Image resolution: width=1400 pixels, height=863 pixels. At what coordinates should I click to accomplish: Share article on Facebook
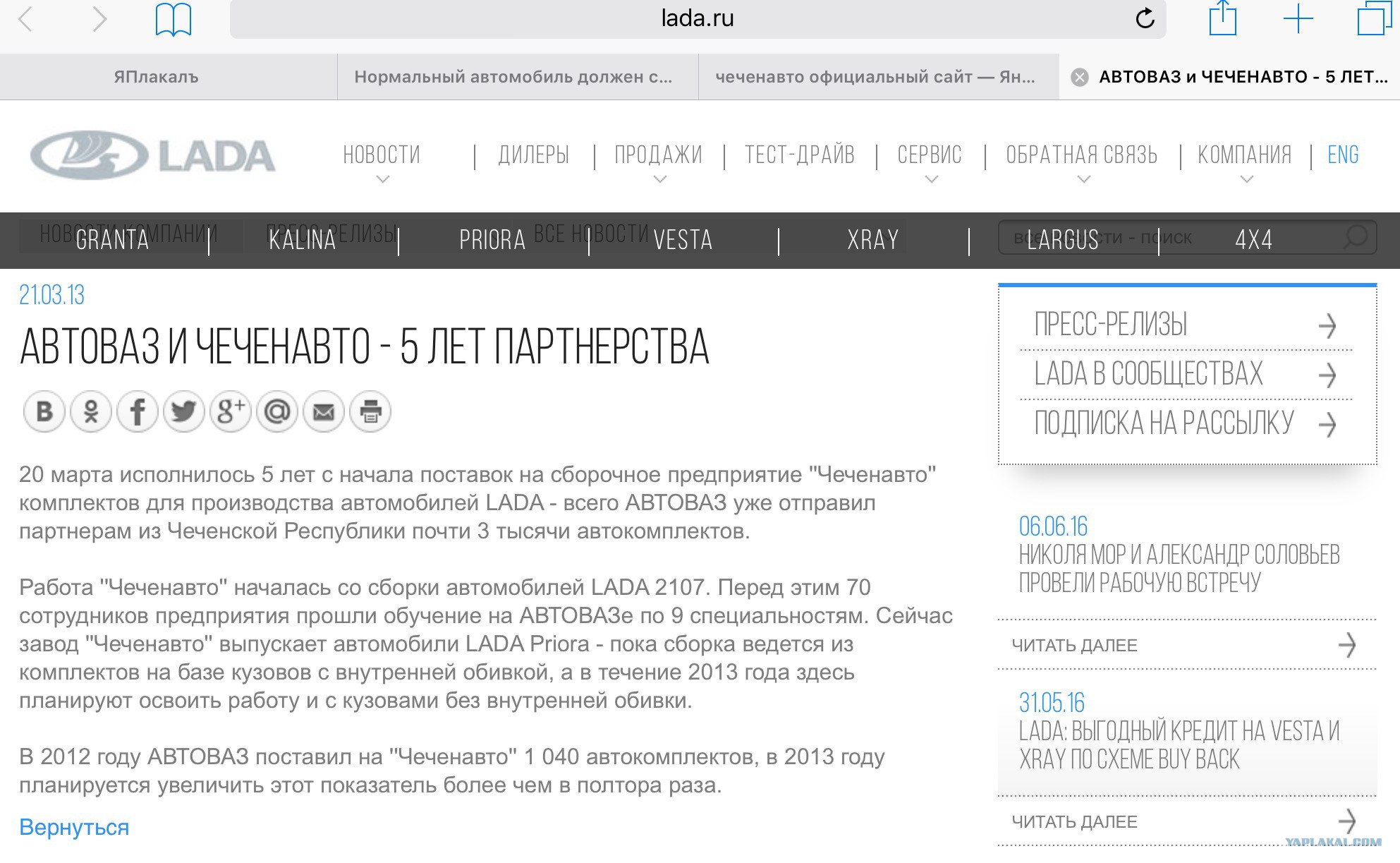coord(138,411)
